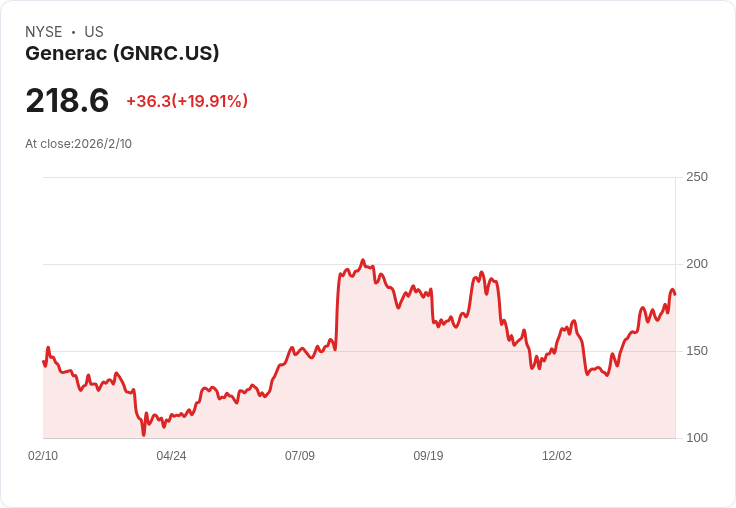Image resolution: width=736 pixels, height=508 pixels.
Task: Click the rightmost end of the price line
Action: (675, 293)
